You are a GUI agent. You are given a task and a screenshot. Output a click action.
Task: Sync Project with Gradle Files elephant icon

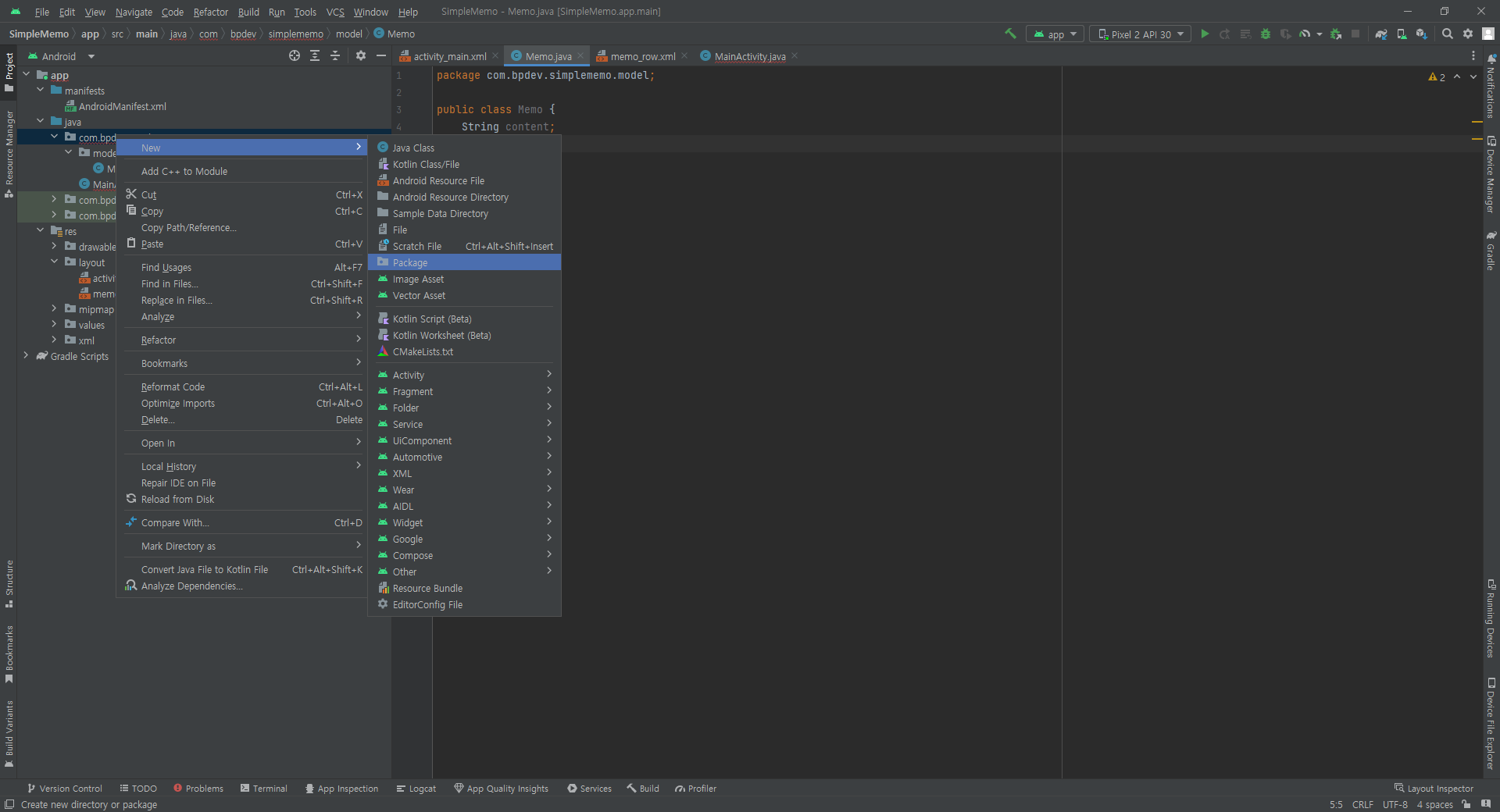click(x=1381, y=34)
